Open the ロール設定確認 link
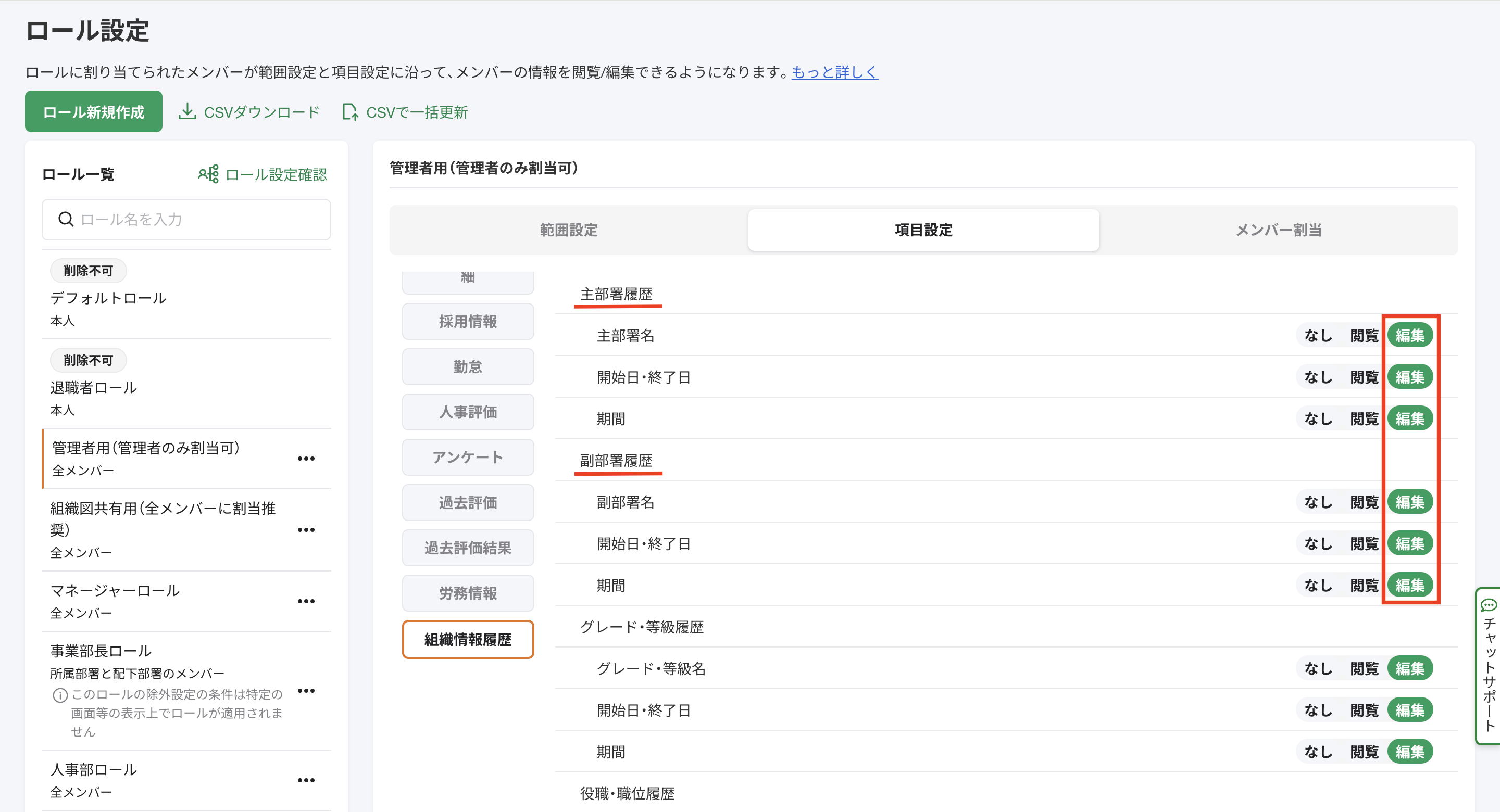Screen dimensions: 1500x812 [x=276, y=174]
